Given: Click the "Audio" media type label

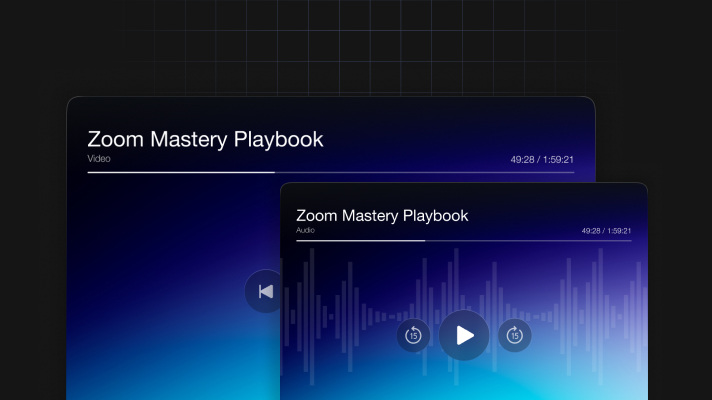Looking at the screenshot, I should click(x=305, y=230).
